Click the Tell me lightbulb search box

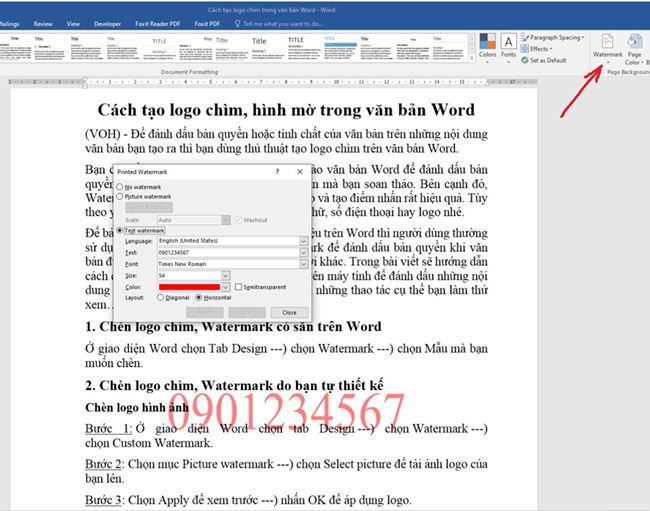[x=279, y=24]
